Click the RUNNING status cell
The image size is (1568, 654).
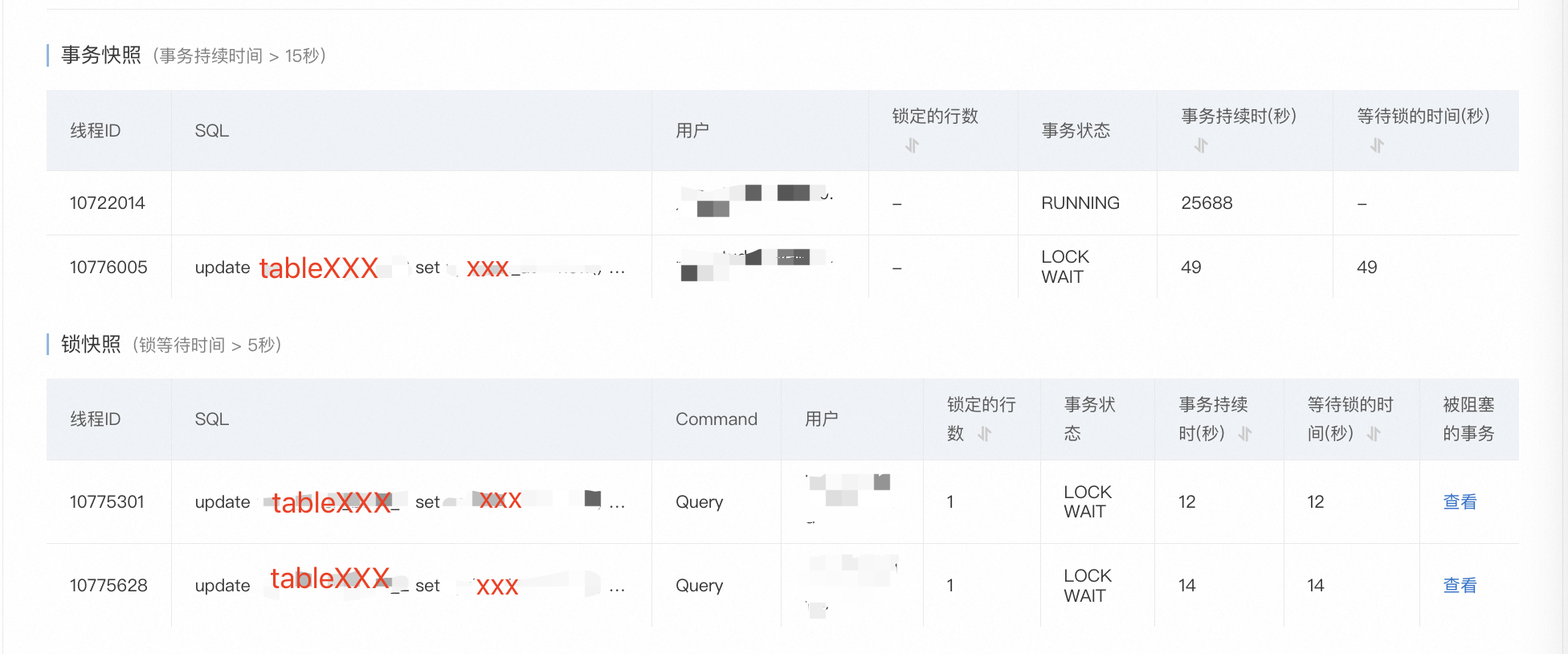pyautogui.click(x=1080, y=203)
